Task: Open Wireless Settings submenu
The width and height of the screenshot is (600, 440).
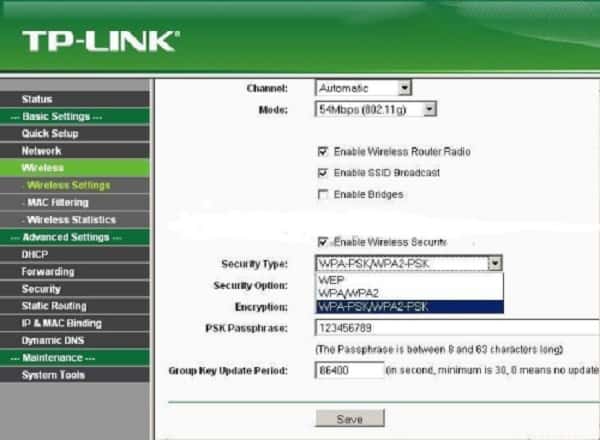Action: click(75, 185)
